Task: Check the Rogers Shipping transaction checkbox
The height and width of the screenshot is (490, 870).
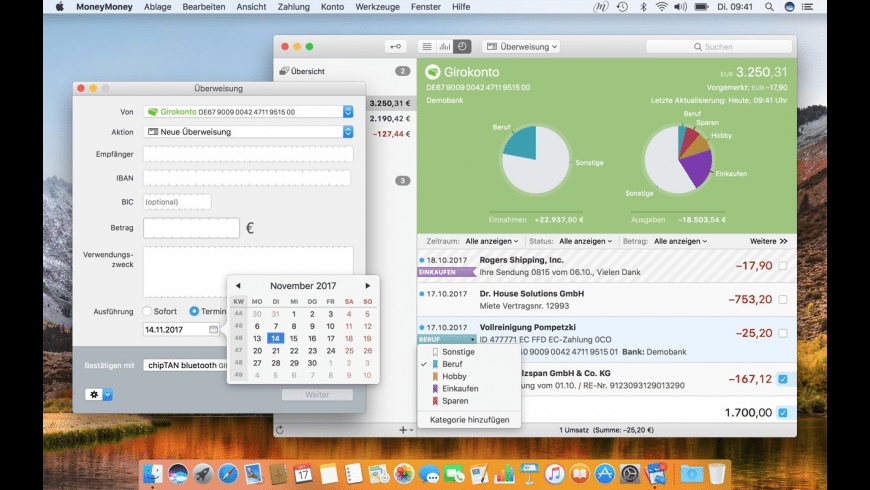Action: pos(782,266)
